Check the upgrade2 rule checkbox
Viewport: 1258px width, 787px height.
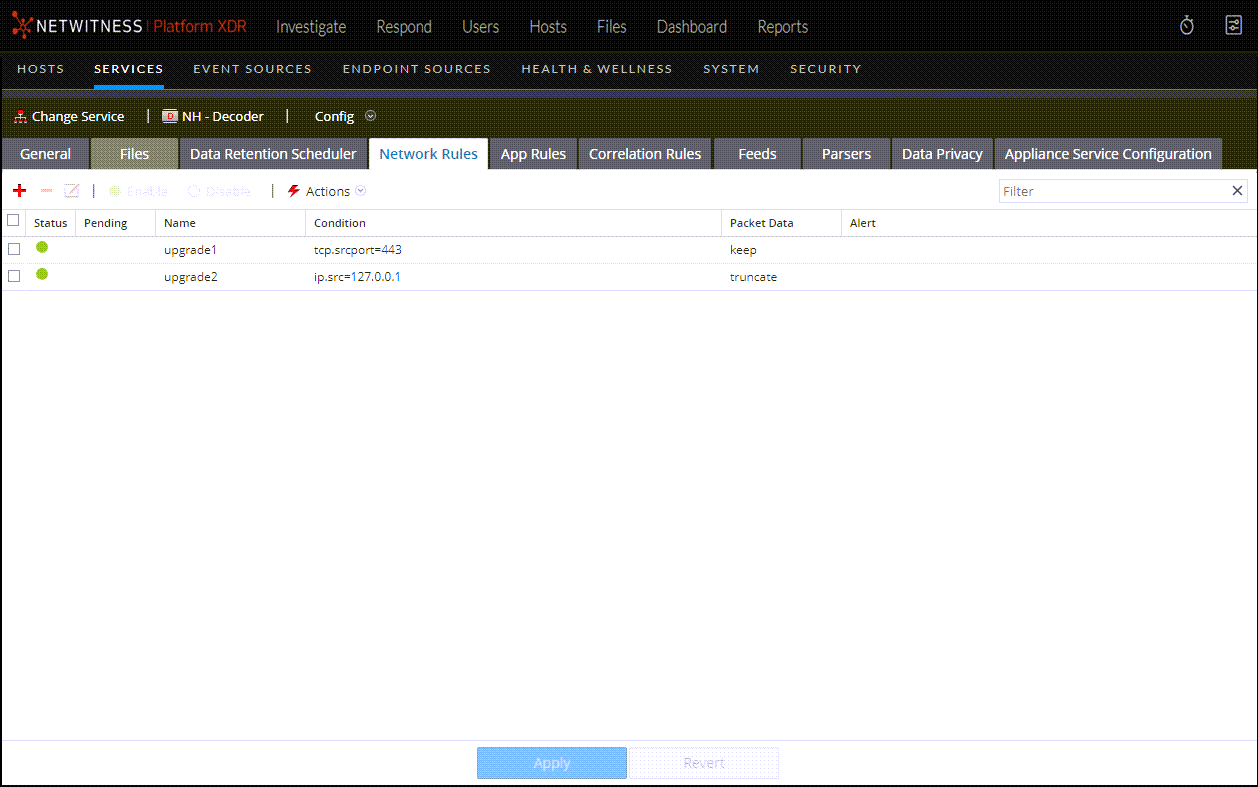click(x=14, y=277)
